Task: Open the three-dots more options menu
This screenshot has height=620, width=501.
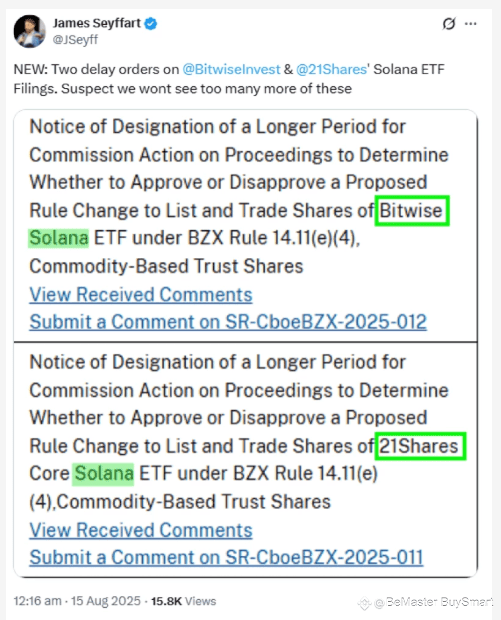Action: click(x=471, y=24)
